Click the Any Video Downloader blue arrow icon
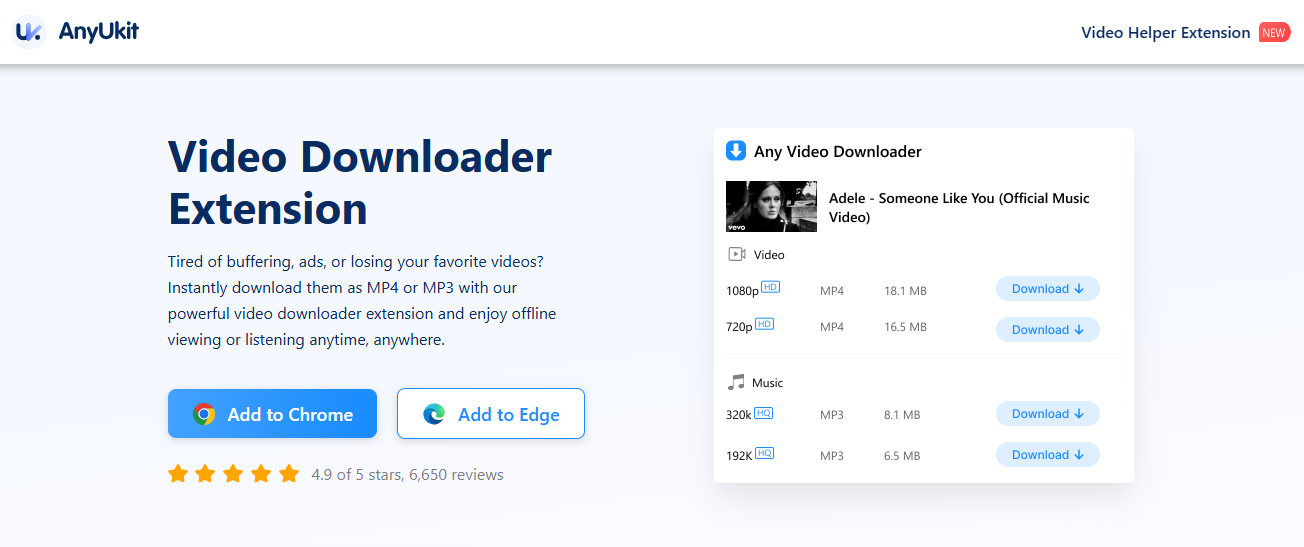Viewport: 1304px width, 547px height. point(736,151)
